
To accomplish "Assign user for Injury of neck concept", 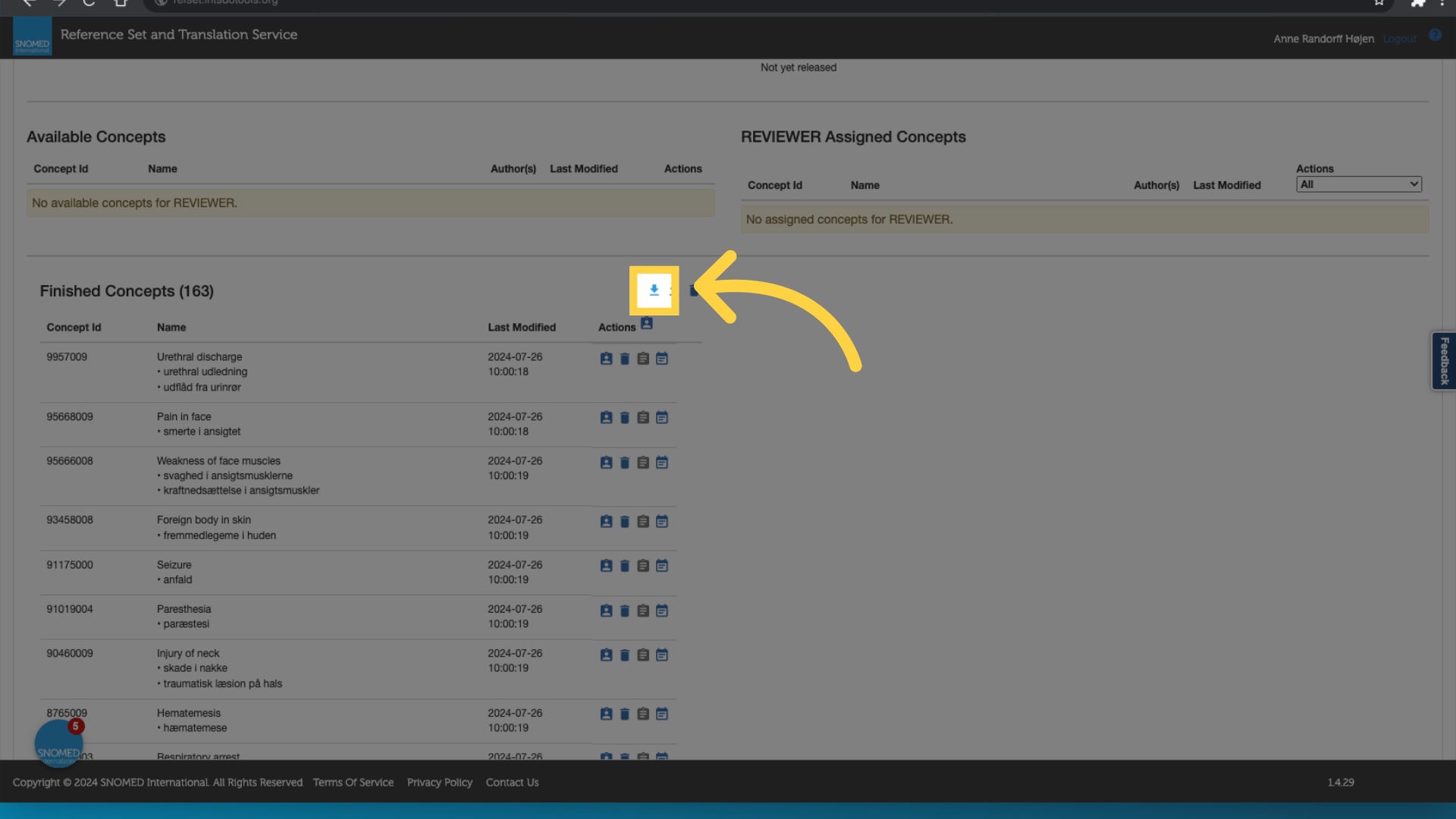I will 606,654.
